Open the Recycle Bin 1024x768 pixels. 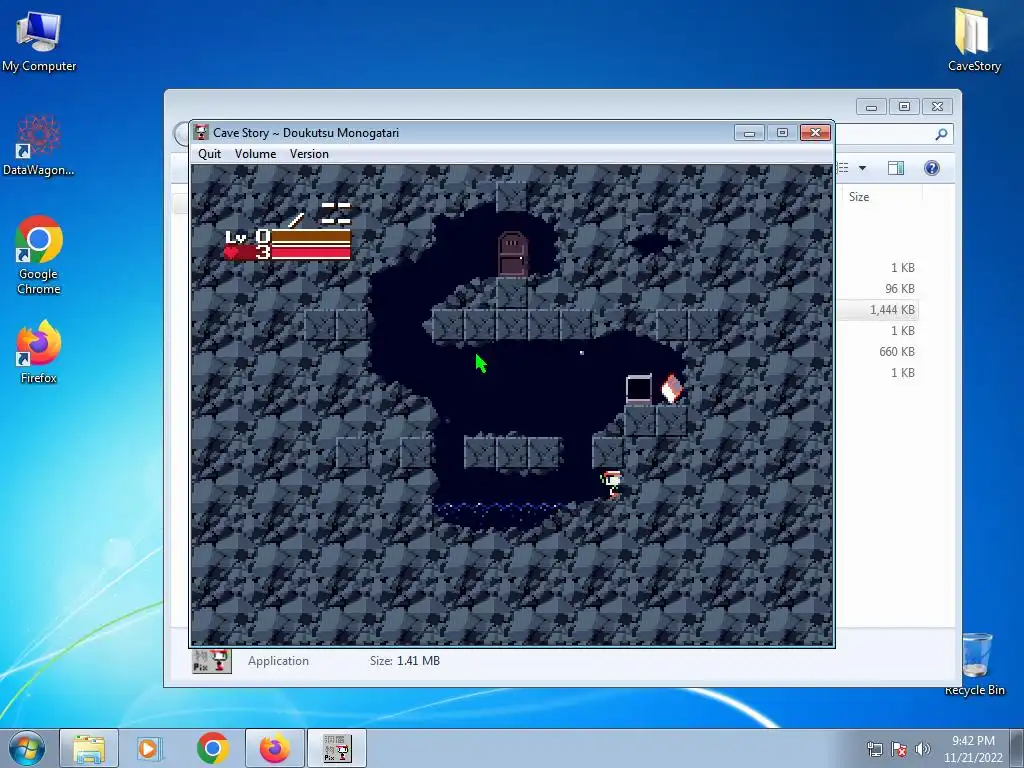pyautogui.click(x=974, y=663)
